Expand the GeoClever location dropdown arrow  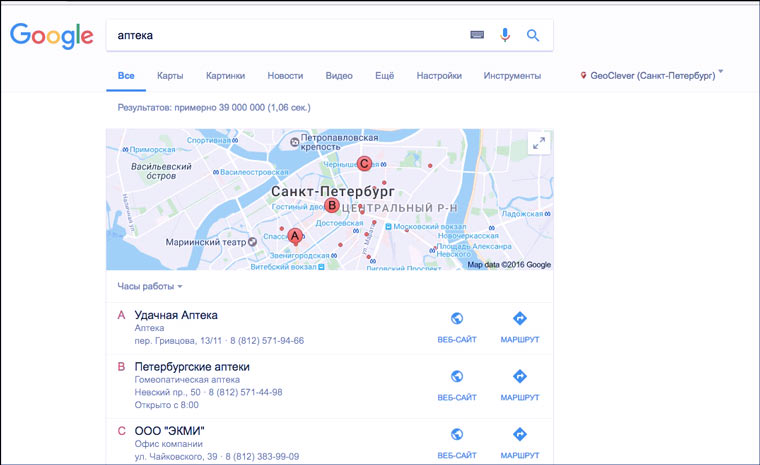click(x=721, y=72)
